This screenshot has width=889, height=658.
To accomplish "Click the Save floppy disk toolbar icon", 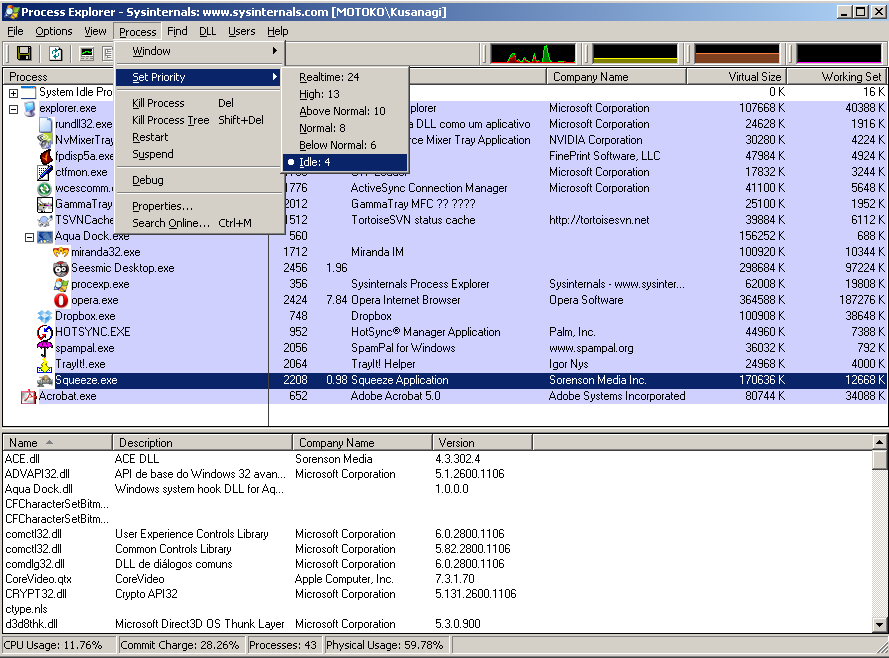I will click(x=24, y=53).
